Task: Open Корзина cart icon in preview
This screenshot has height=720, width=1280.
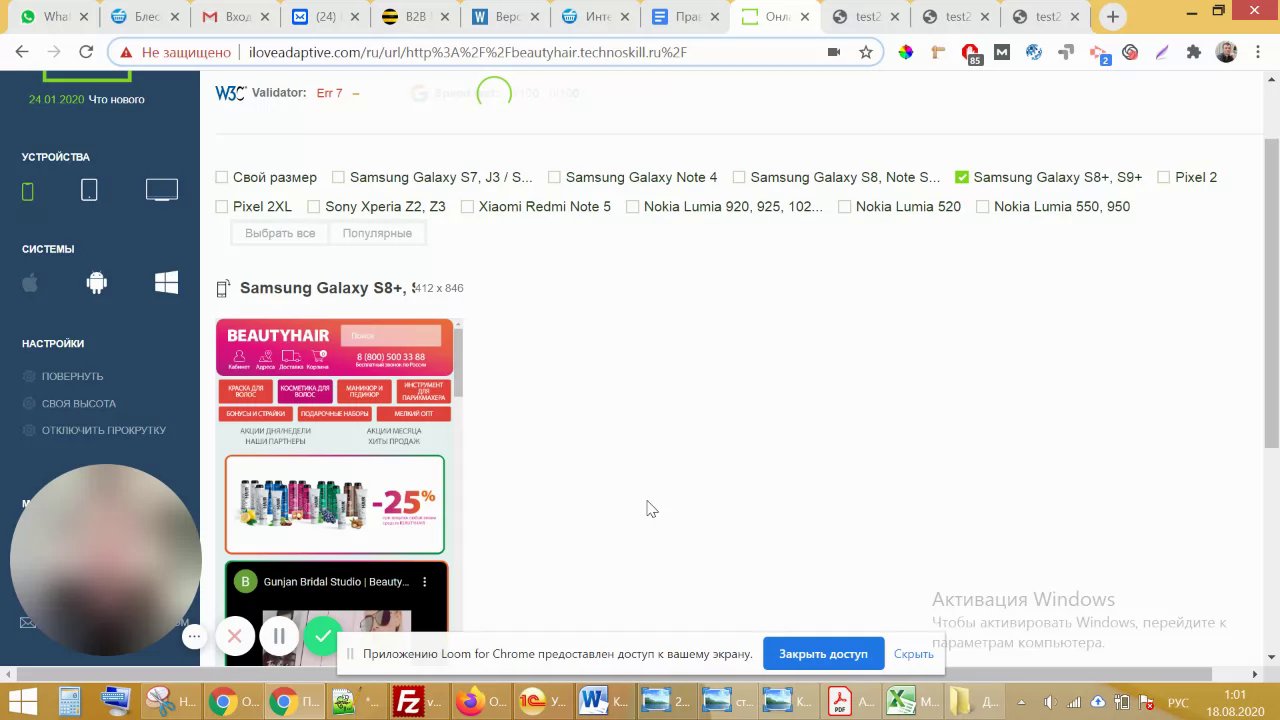Action: (x=319, y=359)
